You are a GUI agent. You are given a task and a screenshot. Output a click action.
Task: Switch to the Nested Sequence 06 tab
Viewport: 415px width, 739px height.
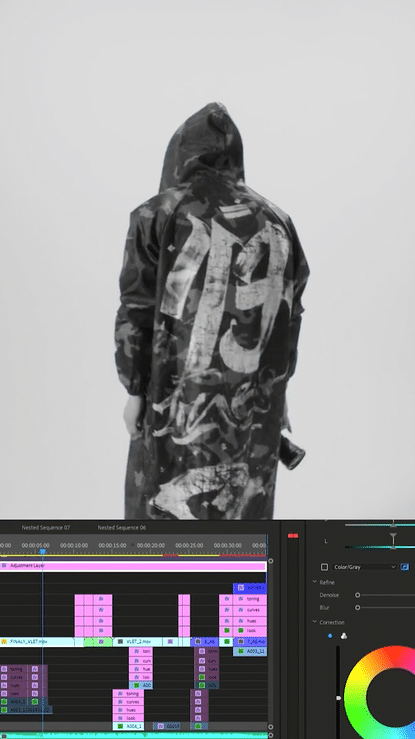(122, 527)
